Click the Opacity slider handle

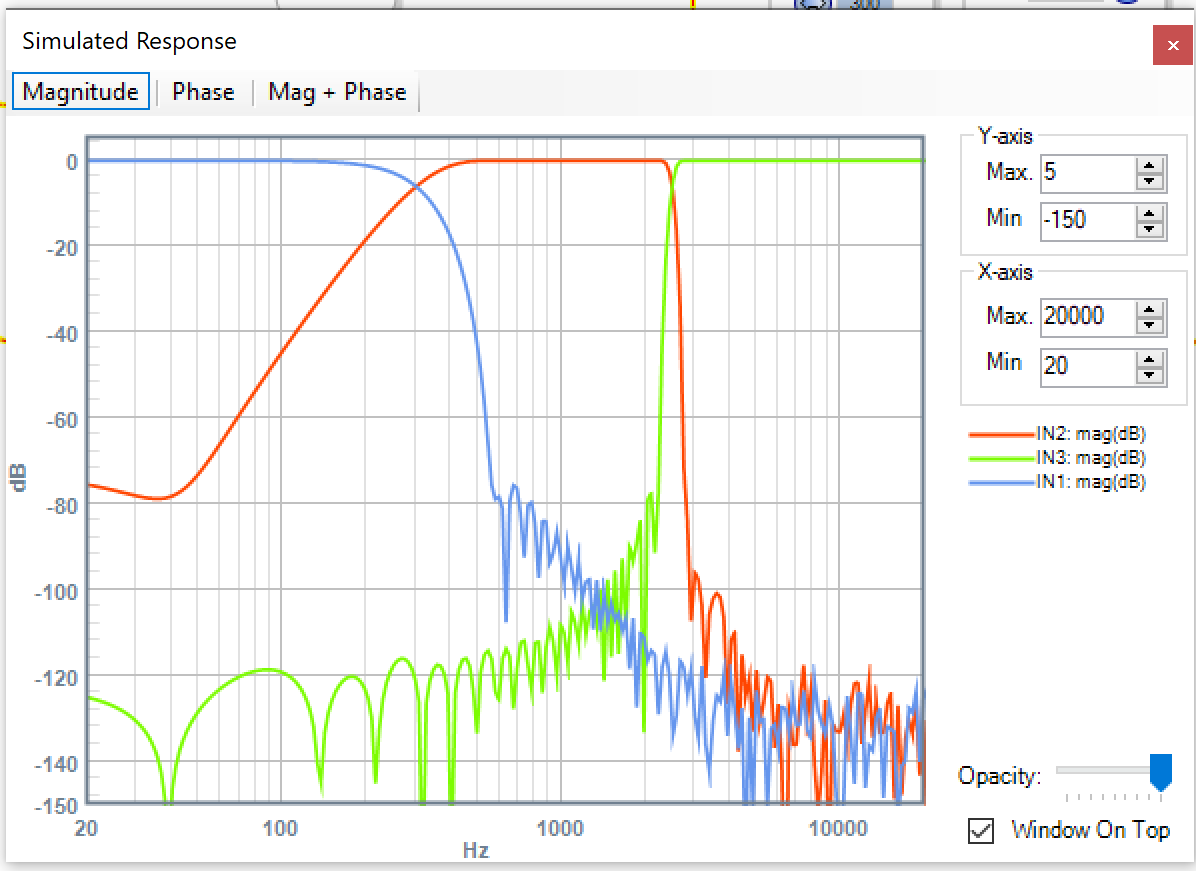pyautogui.click(x=1160, y=772)
